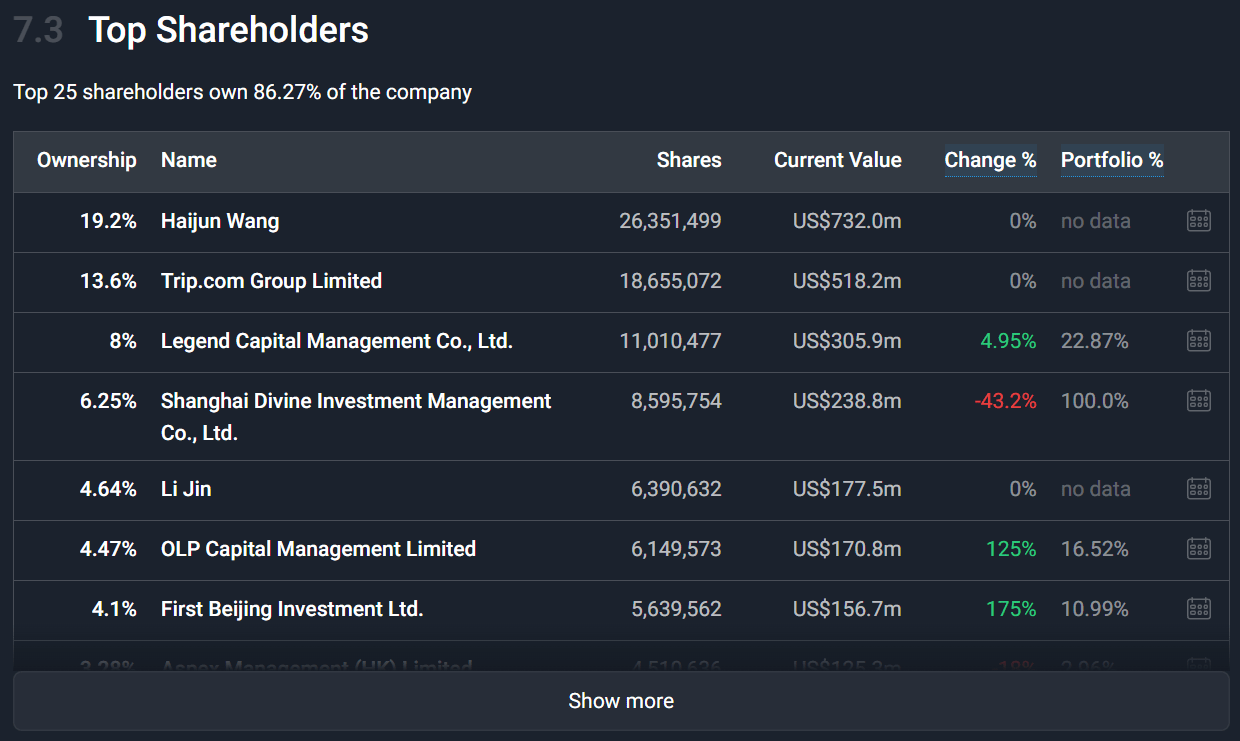Click the 7.3 section number
The height and width of the screenshot is (741, 1240).
point(39,30)
